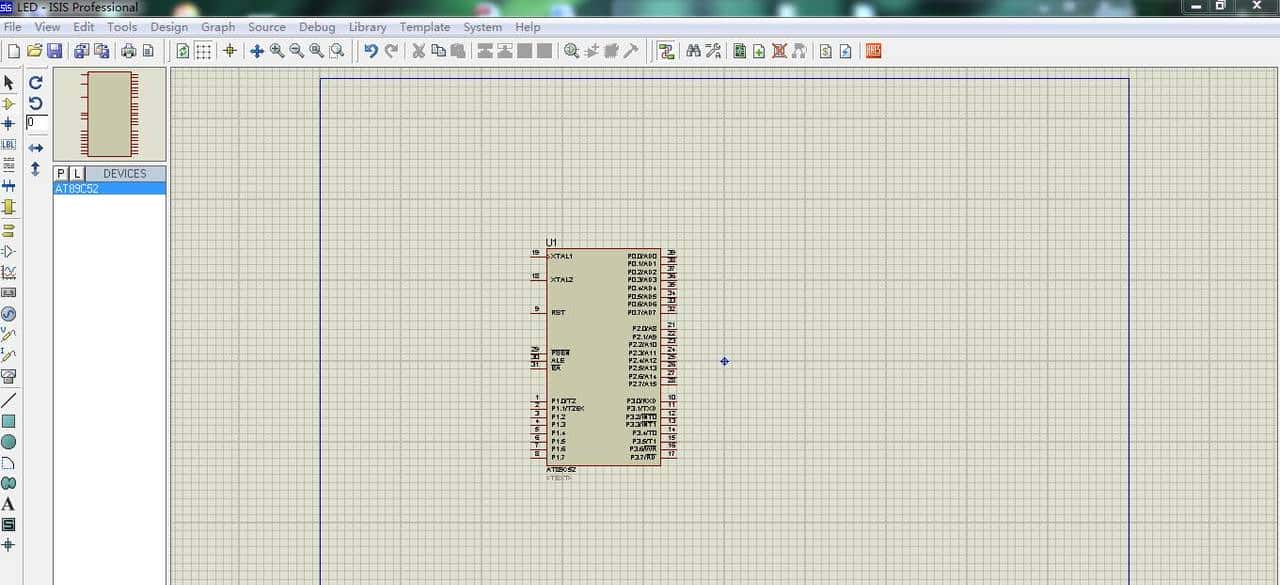
Task: Click the Selection arrow tool
Action: (9, 82)
